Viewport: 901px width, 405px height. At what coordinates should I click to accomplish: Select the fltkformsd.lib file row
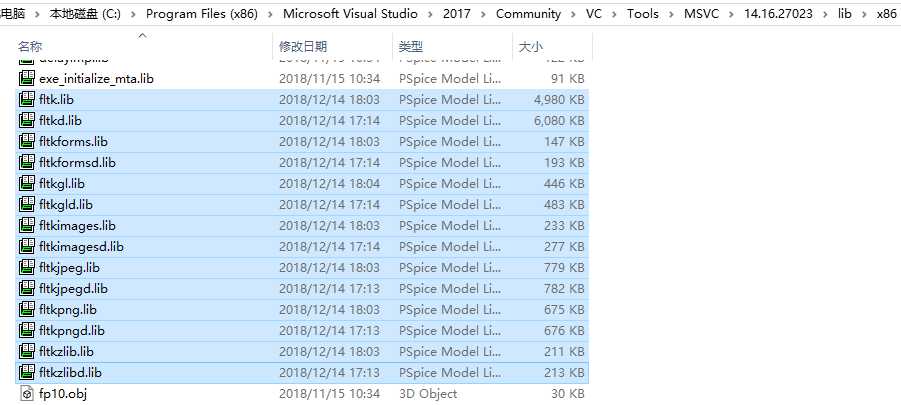(302, 163)
